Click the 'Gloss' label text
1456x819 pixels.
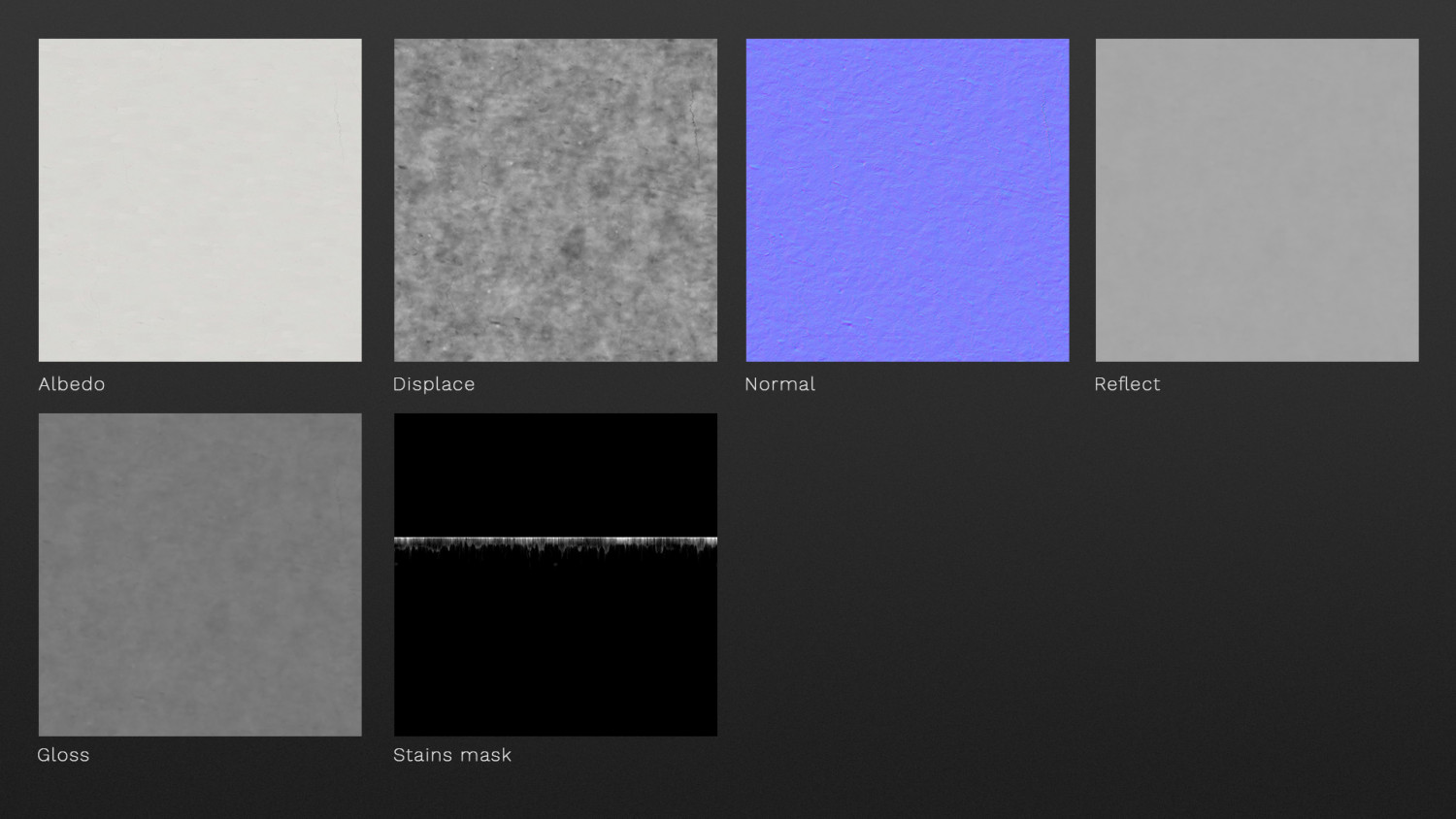pos(63,755)
